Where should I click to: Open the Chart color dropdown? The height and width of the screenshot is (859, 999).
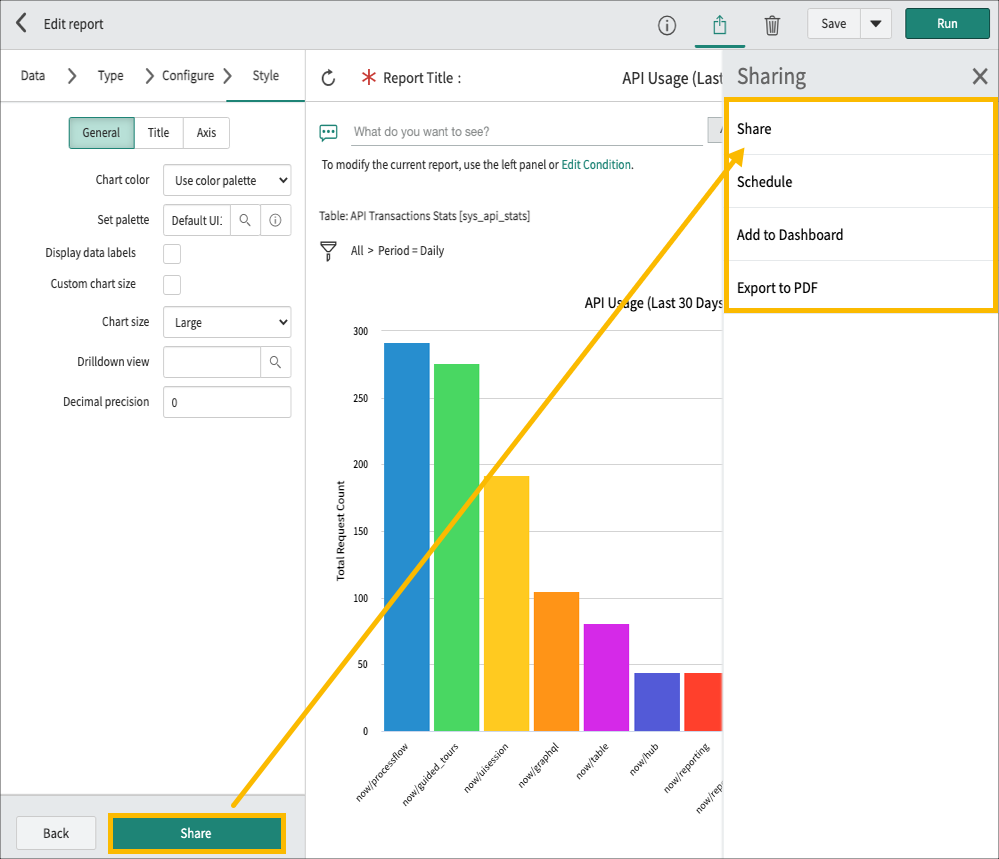point(226,180)
